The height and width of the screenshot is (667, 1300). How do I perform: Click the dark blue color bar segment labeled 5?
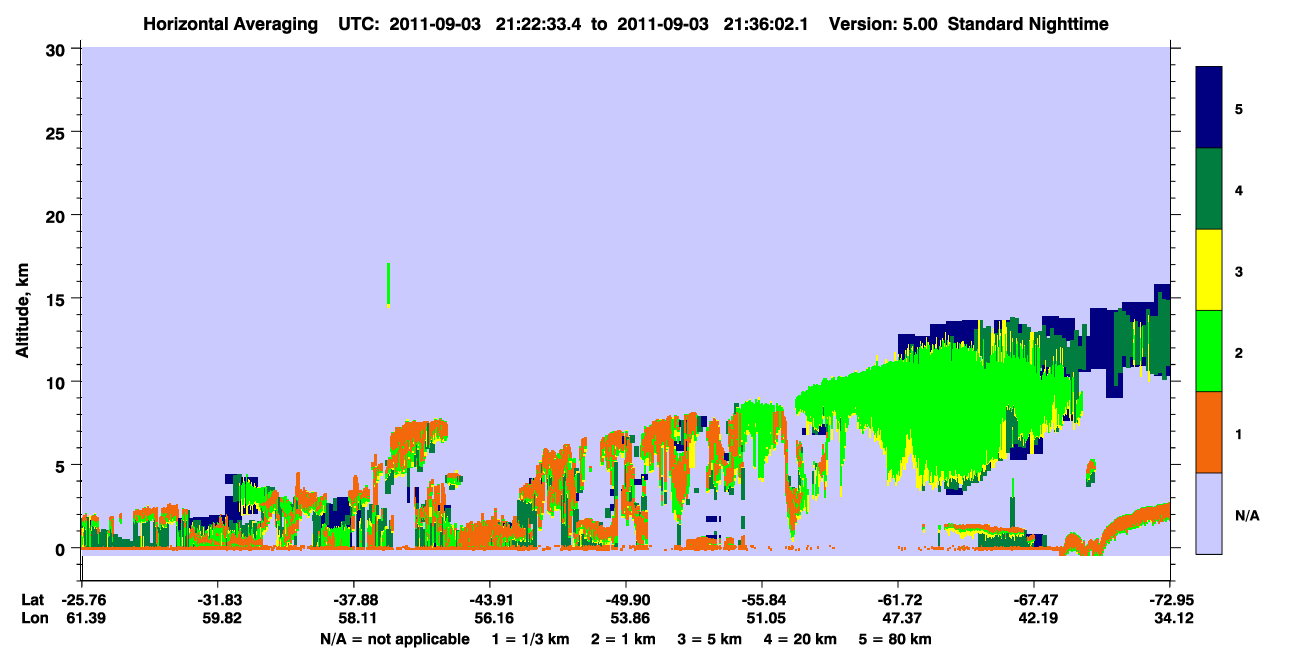point(1209,108)
